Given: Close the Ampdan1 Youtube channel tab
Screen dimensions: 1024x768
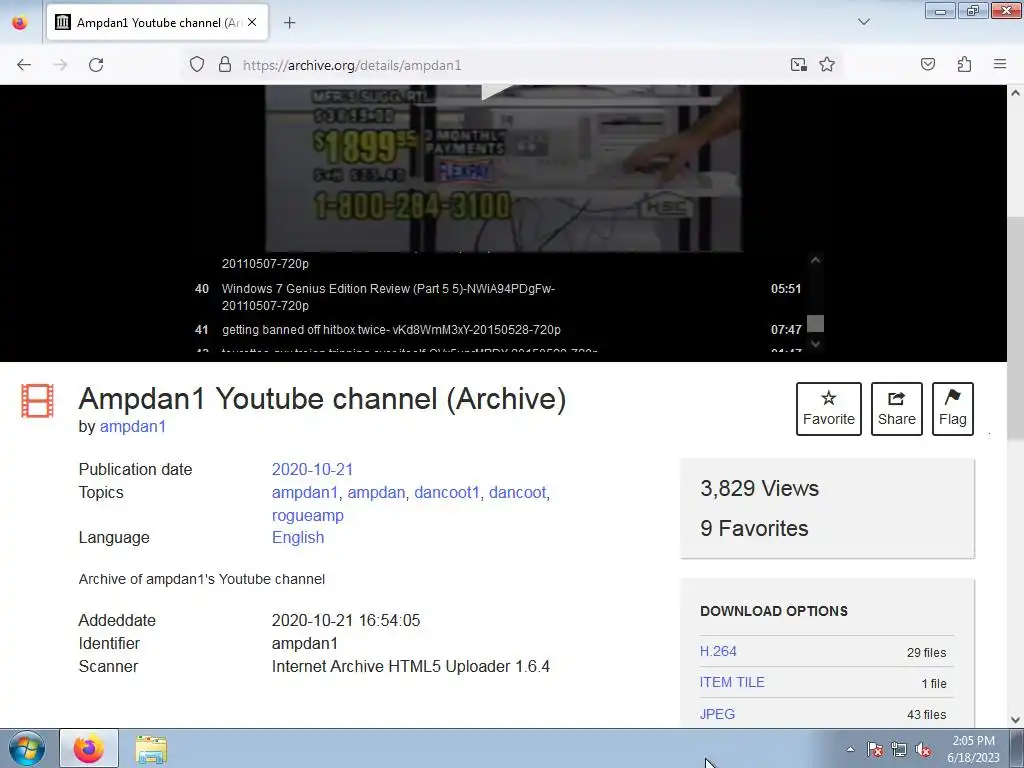Looking at the screenshot, I should 252,22.
